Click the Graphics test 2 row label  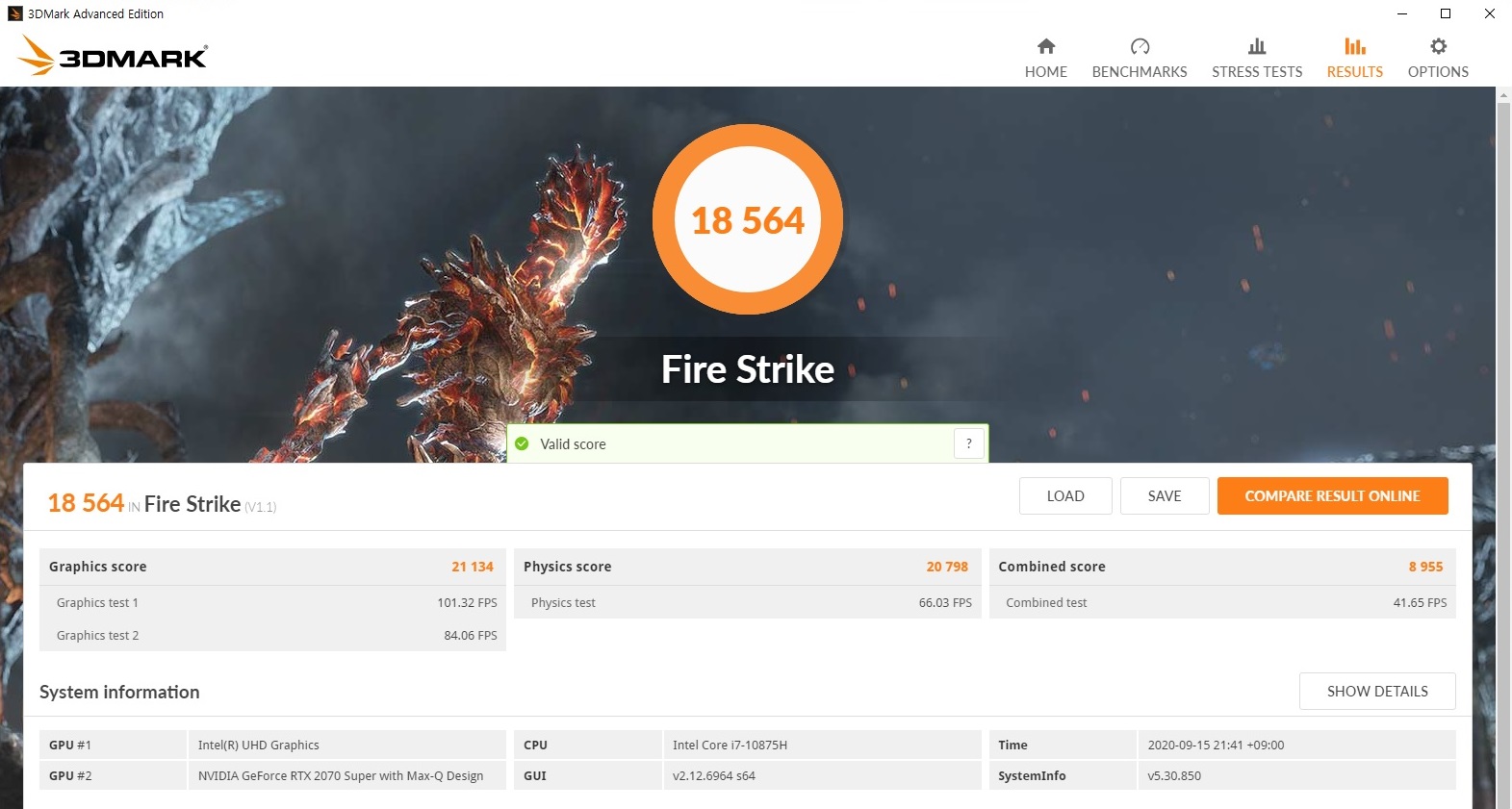coord(97,636)
